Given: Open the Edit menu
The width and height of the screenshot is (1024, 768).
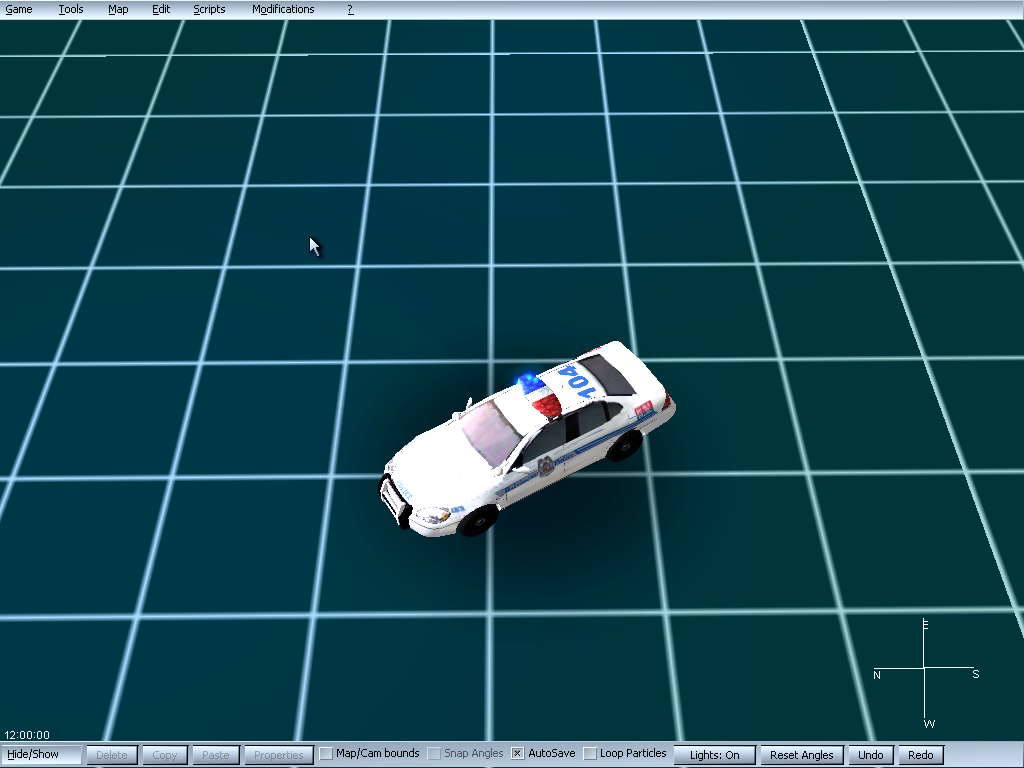Looking at the screenshot, I should (161, 9).
